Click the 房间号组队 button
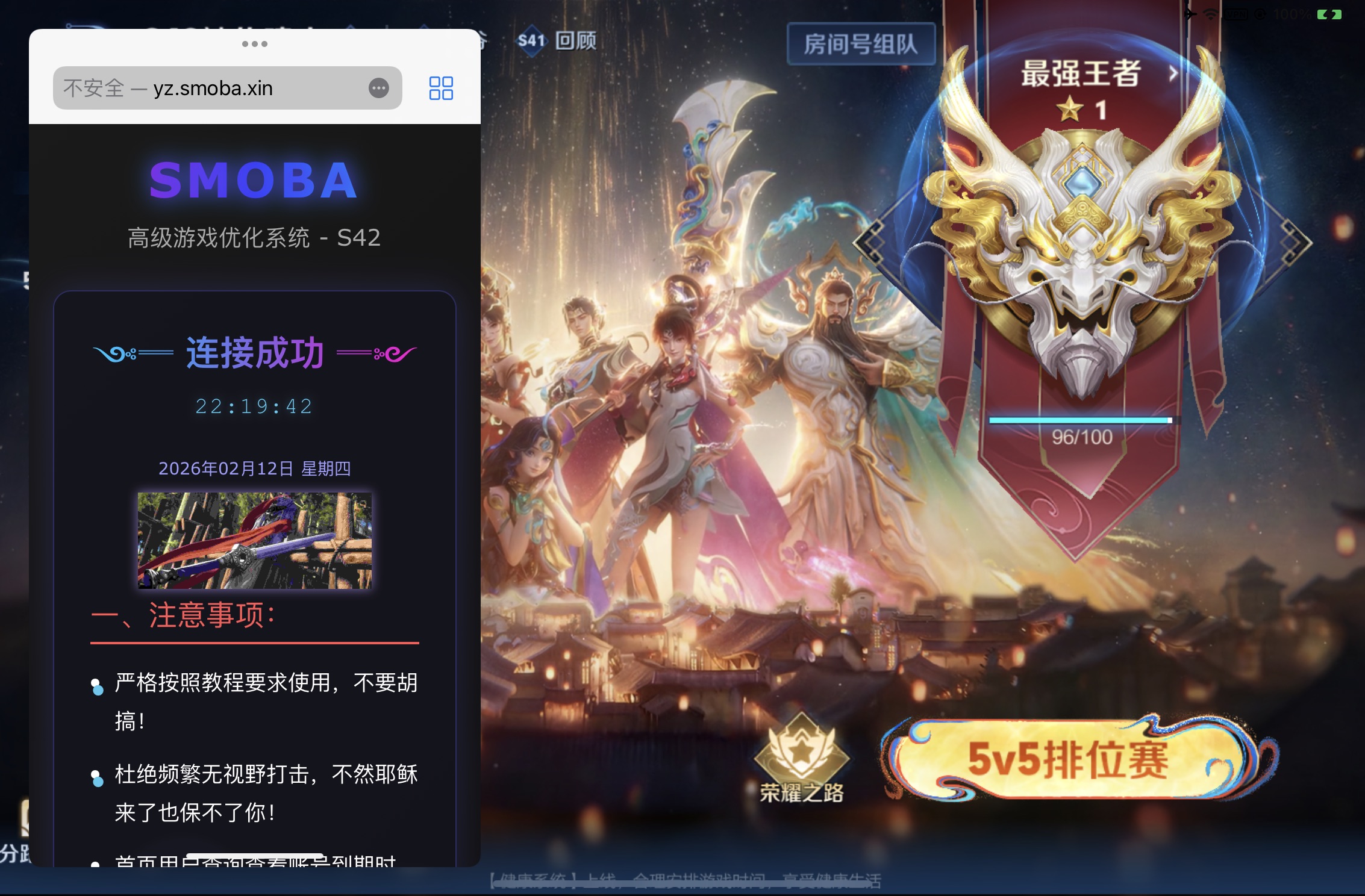The height and width of the screenshot is (896, 1365). click(861, 44)
